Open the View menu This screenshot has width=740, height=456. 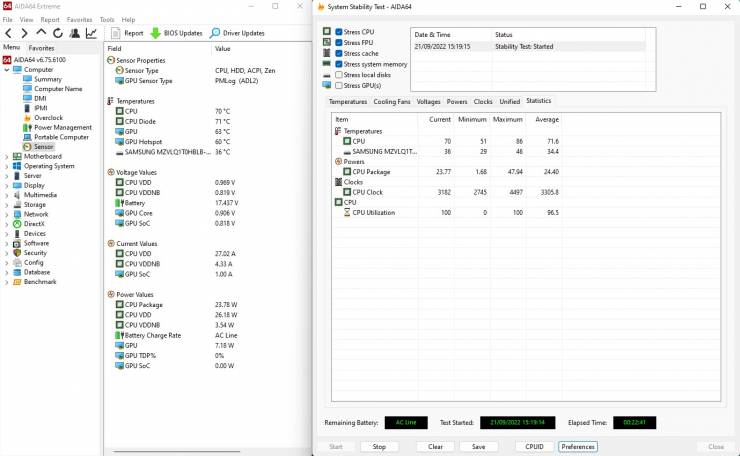pos(26,19)
